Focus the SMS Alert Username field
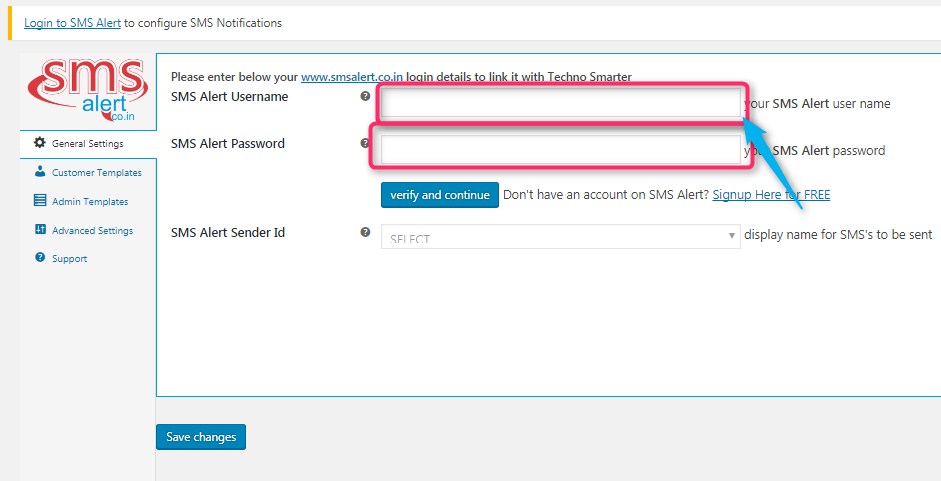Image resolution: width=941 pixels, height=481 pixels. pos(561,103)
